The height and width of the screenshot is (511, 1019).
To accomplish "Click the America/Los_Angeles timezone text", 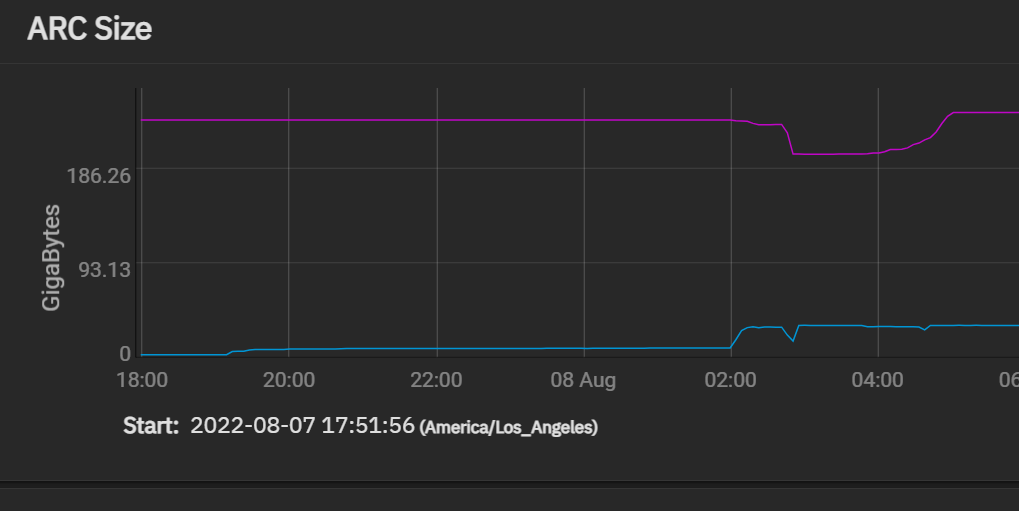I will point(509,428).
